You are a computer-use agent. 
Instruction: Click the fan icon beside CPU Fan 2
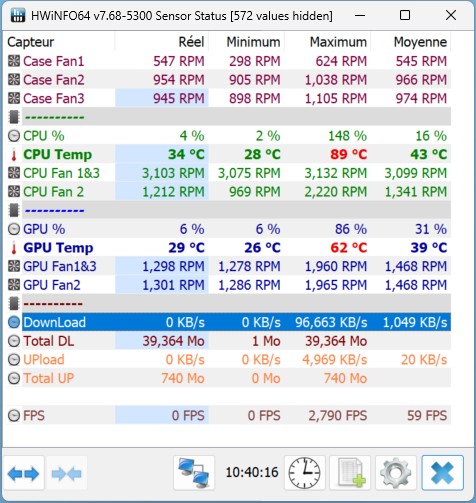coord(14,192)
